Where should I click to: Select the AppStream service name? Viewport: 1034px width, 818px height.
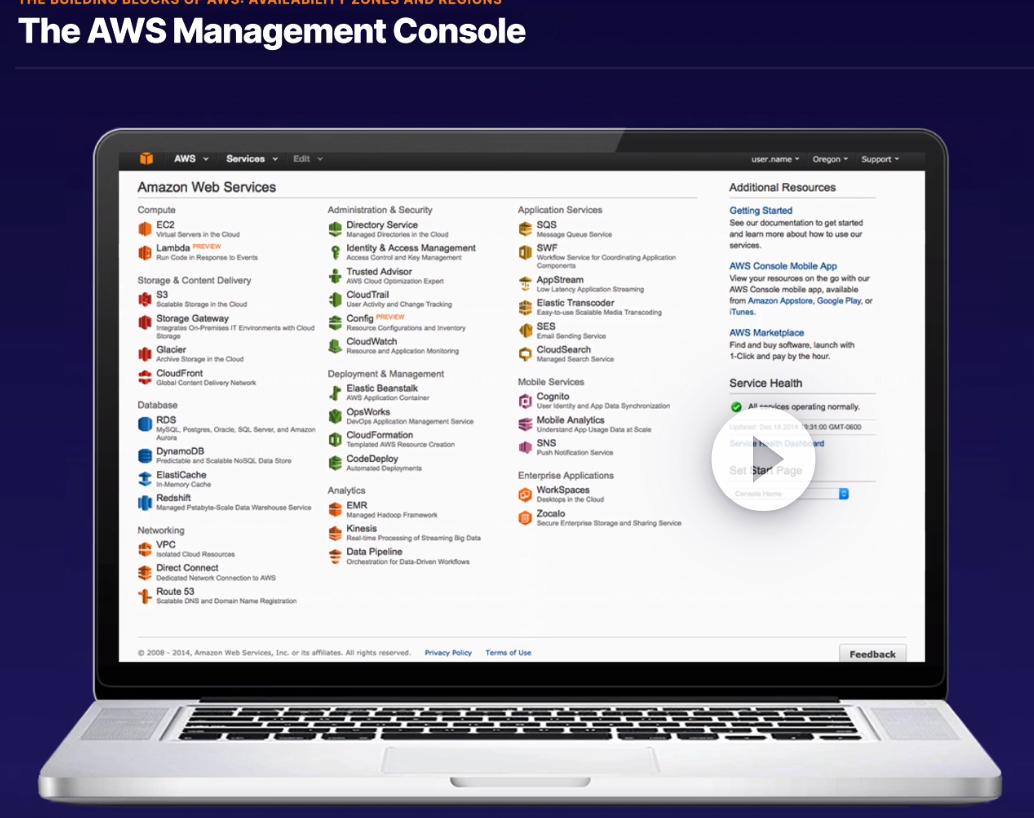tap(560, 280)
